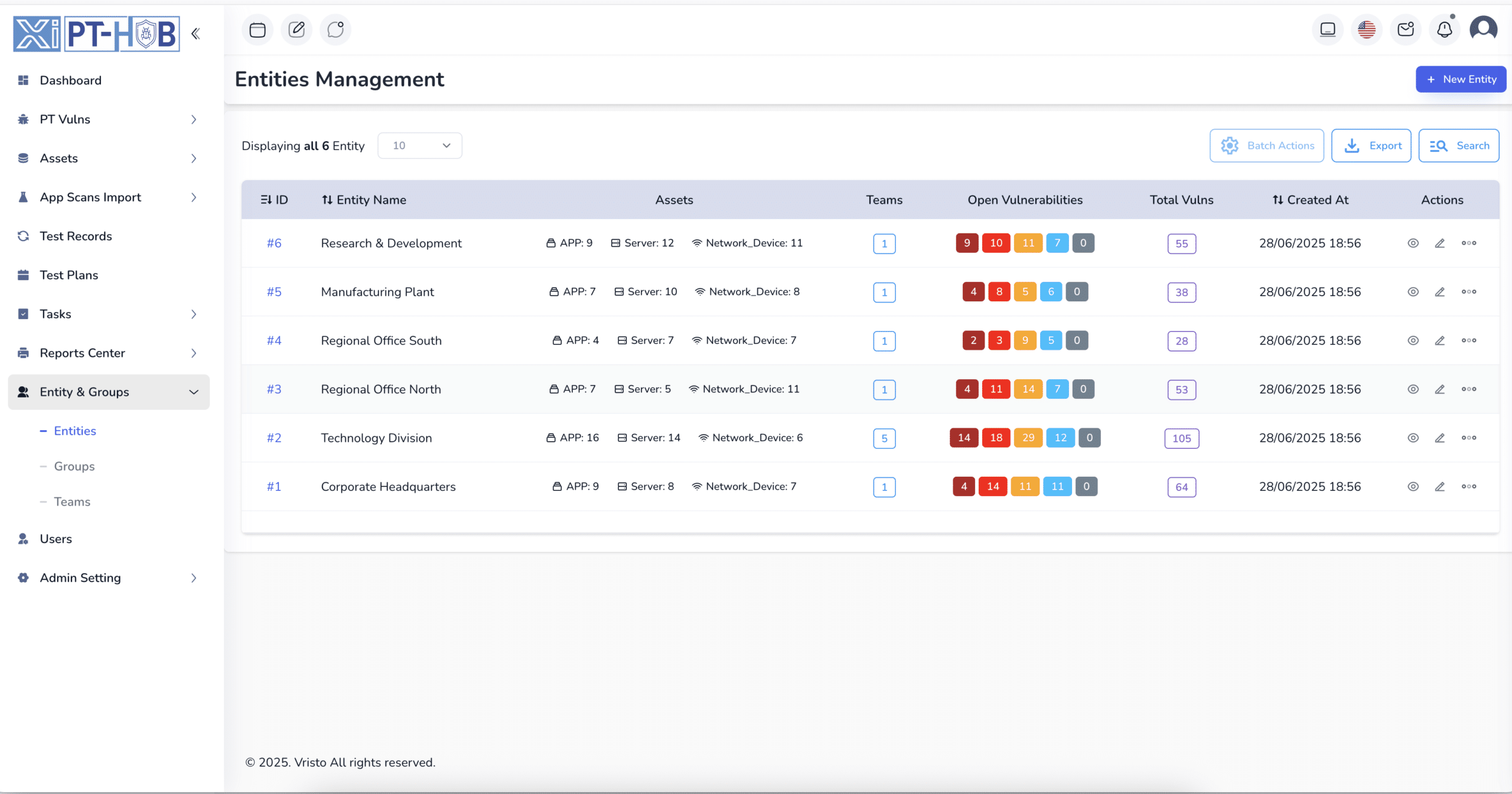
Task: Click the Search button
Action: coord(1459,145)
